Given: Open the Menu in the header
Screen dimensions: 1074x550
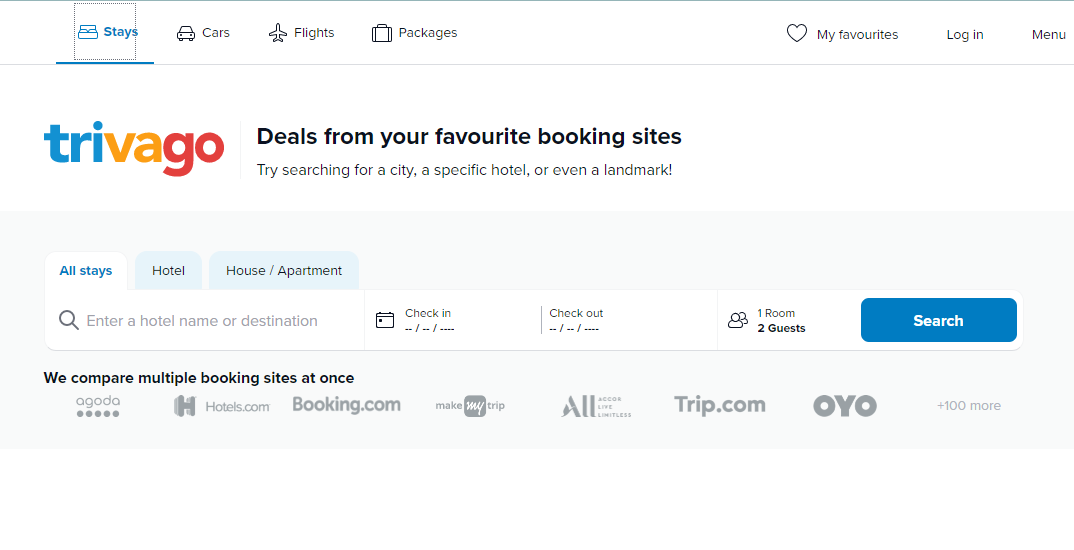Looking at the screenshot, I should tap(1049, 34).
